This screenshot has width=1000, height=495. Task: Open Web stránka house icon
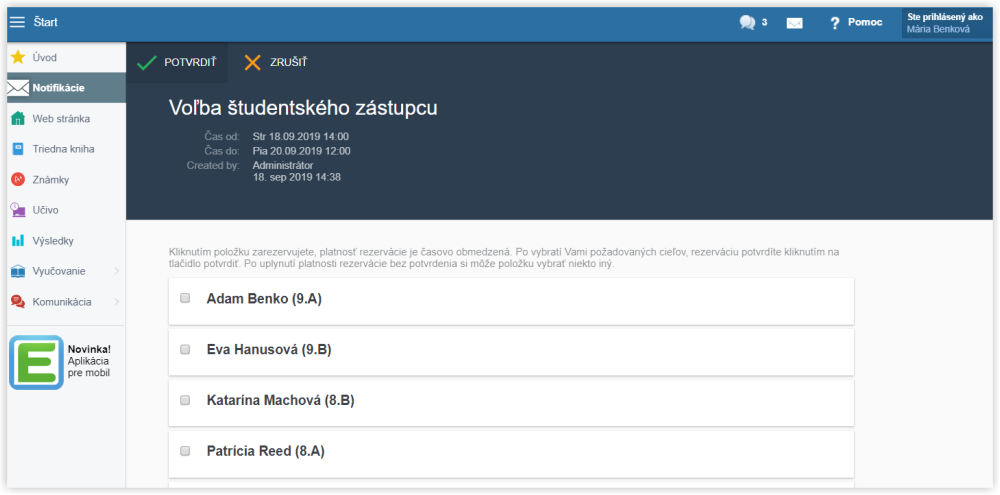tap(18, 119)
